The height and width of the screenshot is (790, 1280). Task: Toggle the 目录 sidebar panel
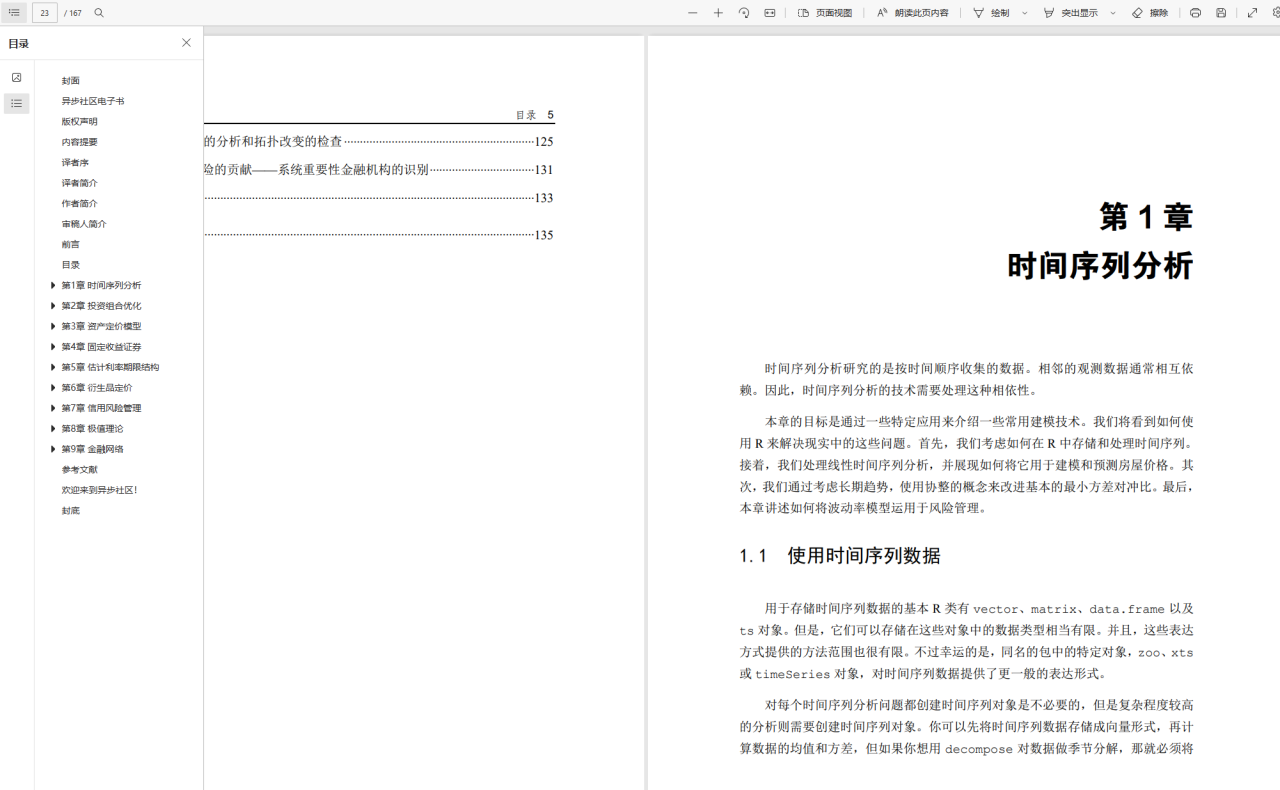[13, 12]
